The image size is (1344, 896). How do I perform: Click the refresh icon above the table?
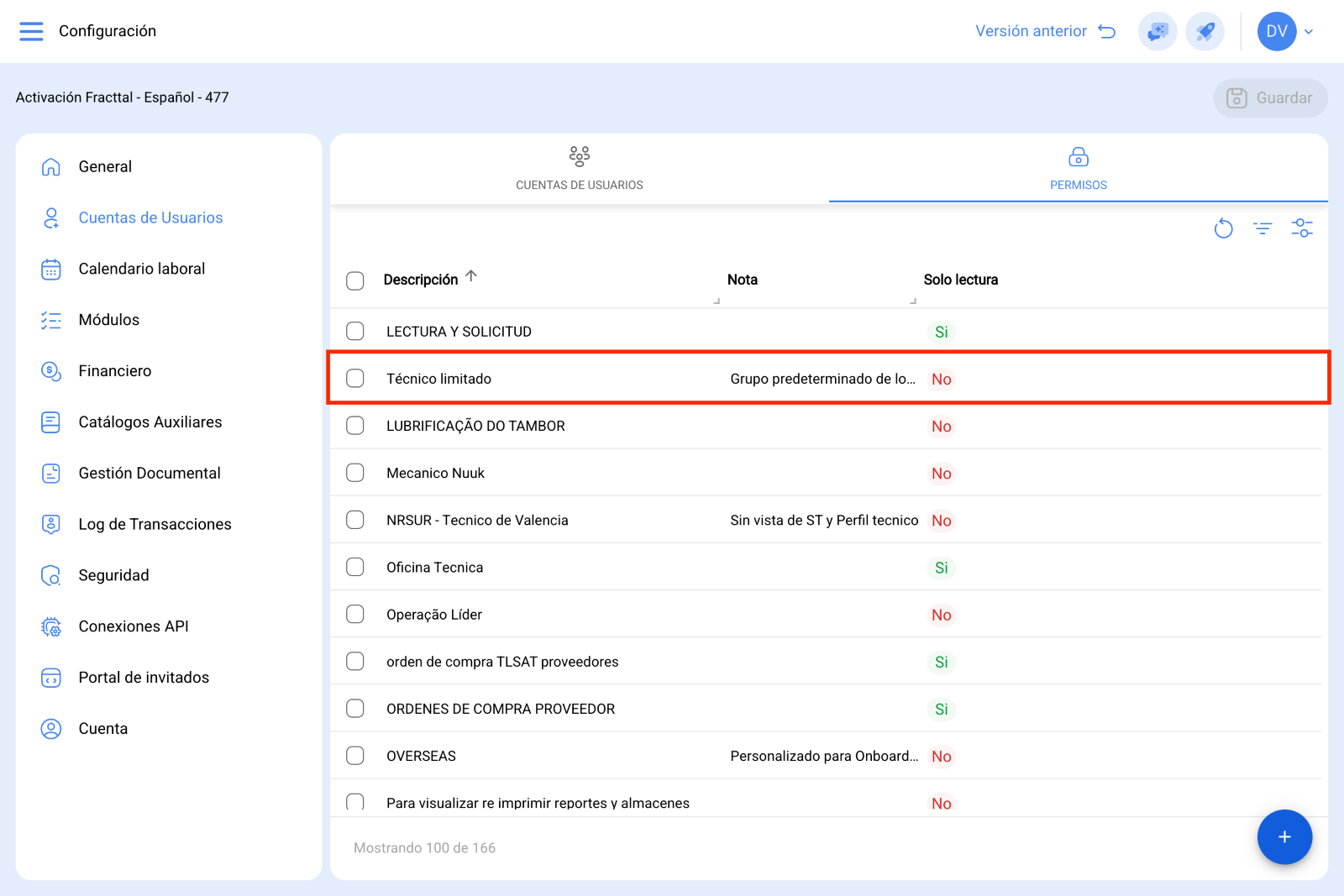click(x=1223, y=228)
